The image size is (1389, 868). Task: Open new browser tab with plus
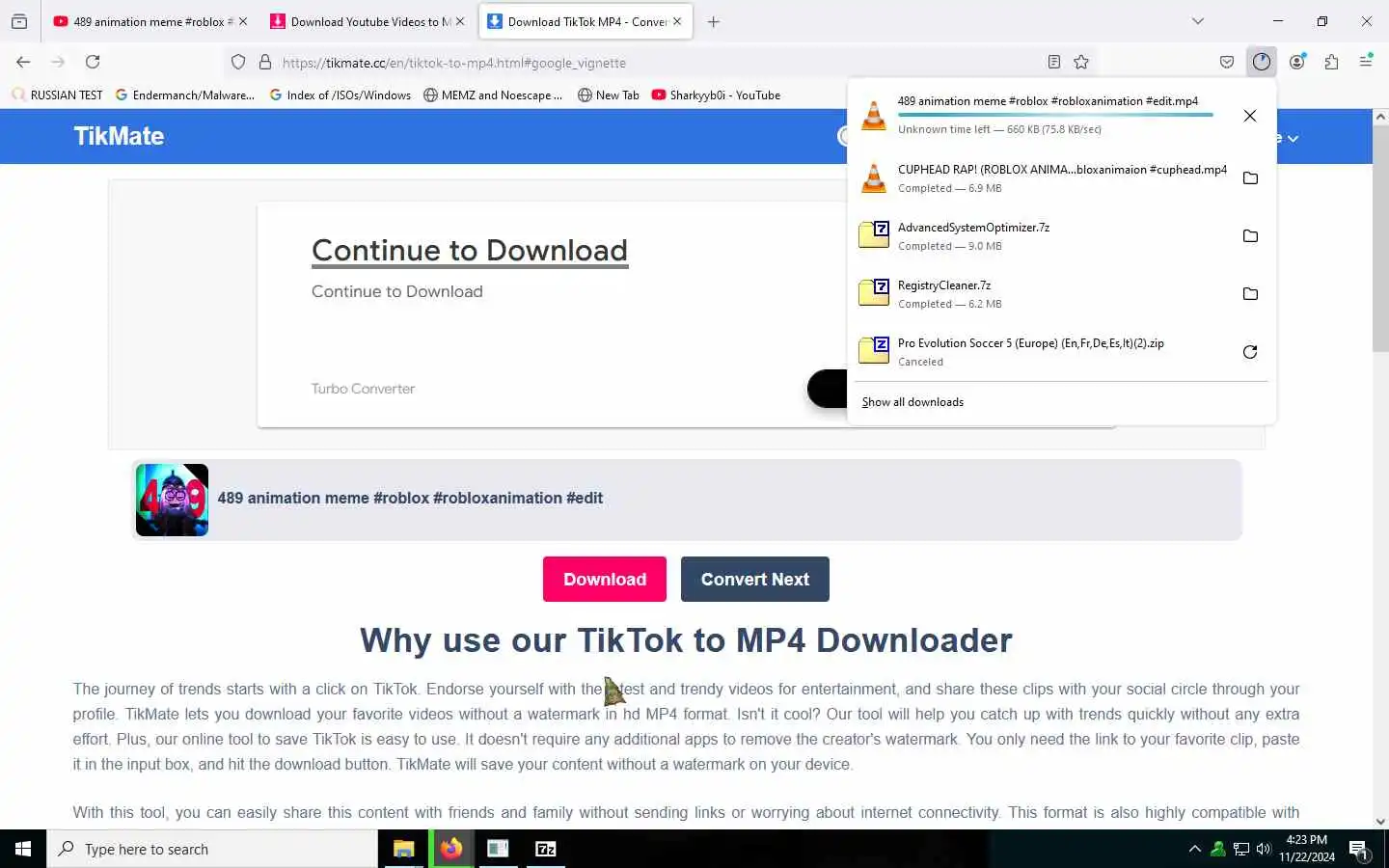coord(714,21)
